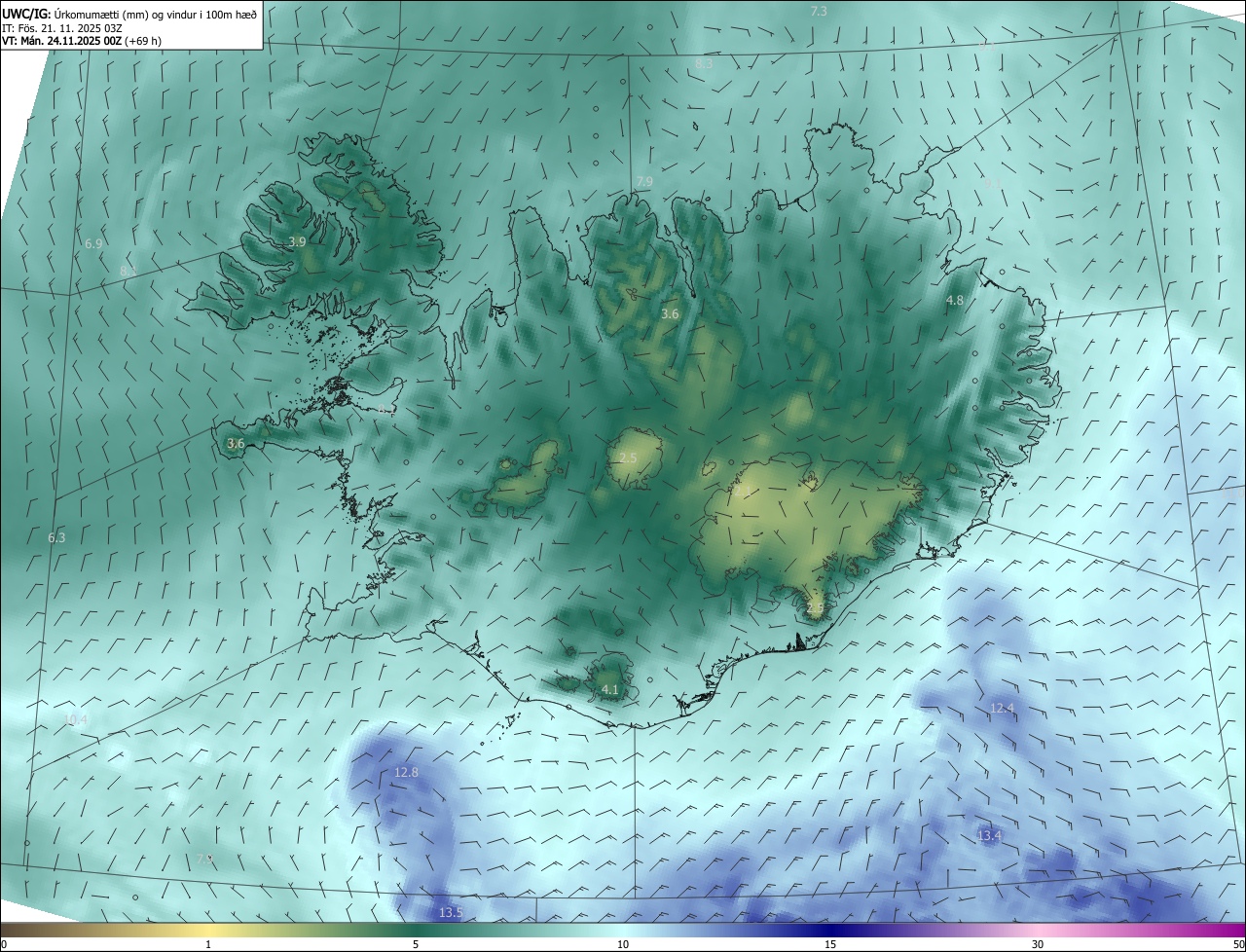Click the 4.1 label on the southern glacier

pyautogui.click(x=610, y=689)
